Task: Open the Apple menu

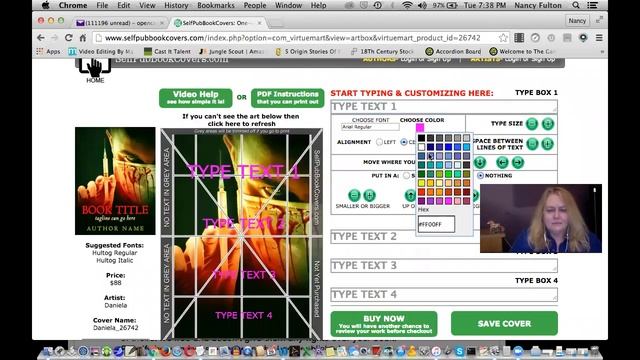Action: click(x=46, y=5)
